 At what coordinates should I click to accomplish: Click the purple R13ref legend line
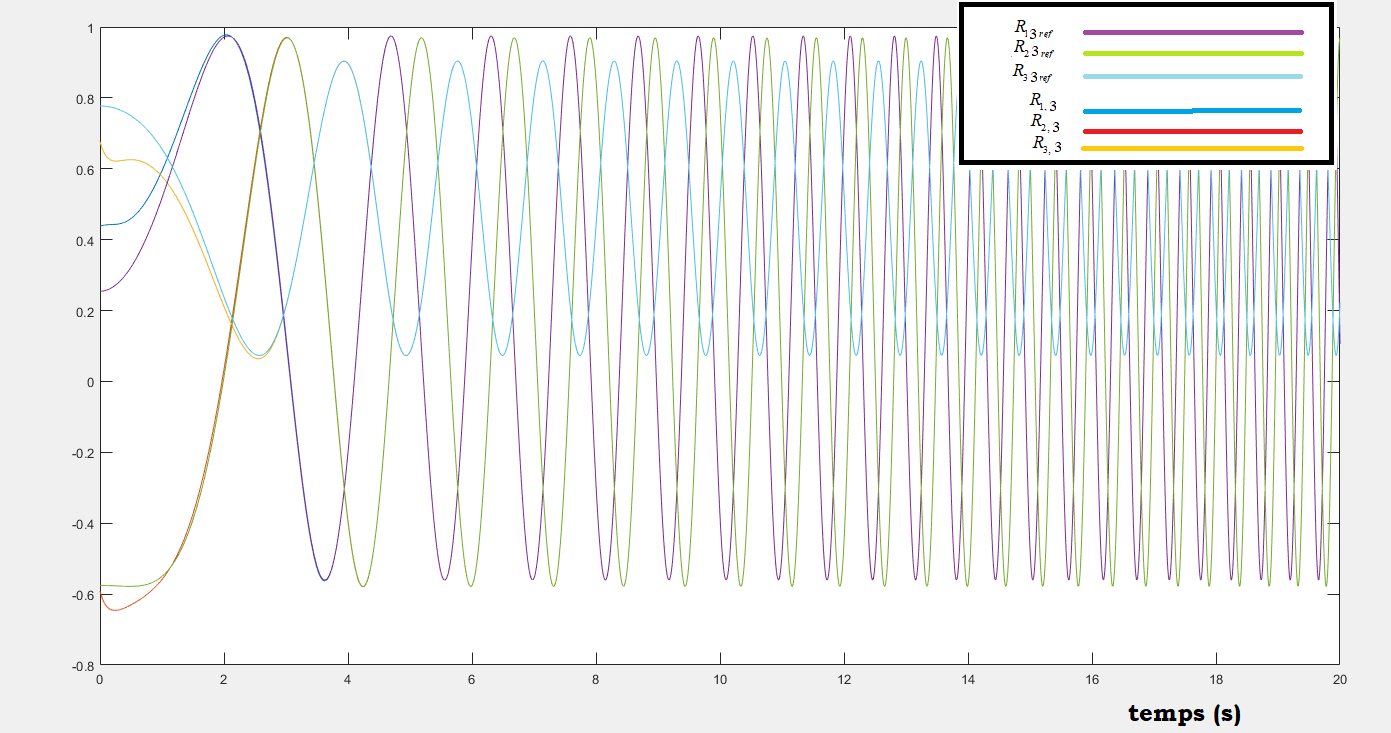[x=1192, y=32]
